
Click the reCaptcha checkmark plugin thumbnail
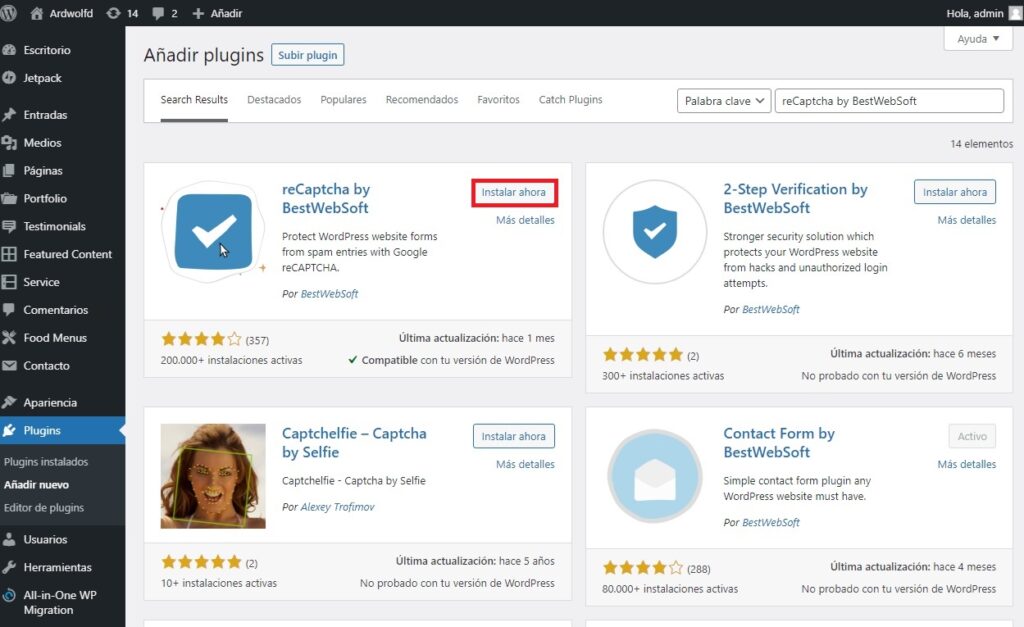tap(214, 231)
